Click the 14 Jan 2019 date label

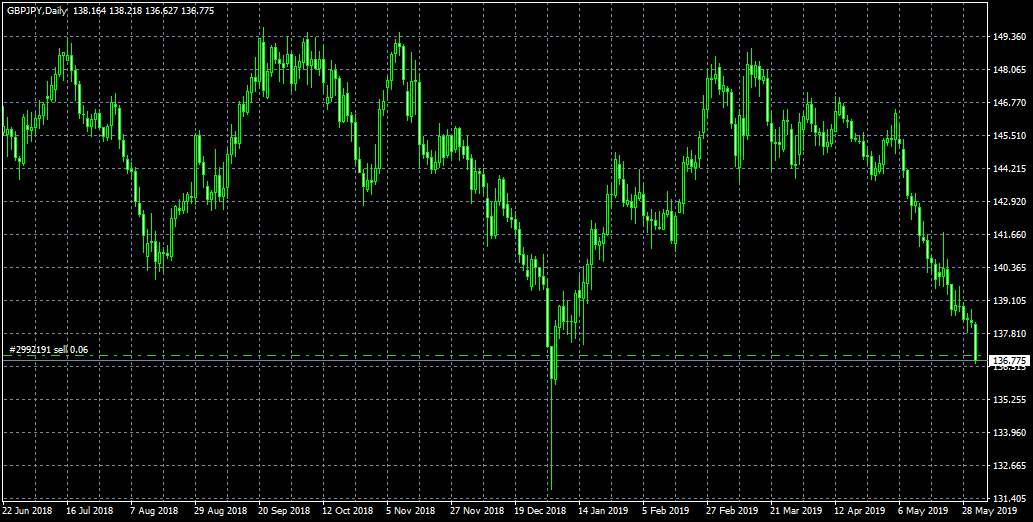[x=603, y=510]
